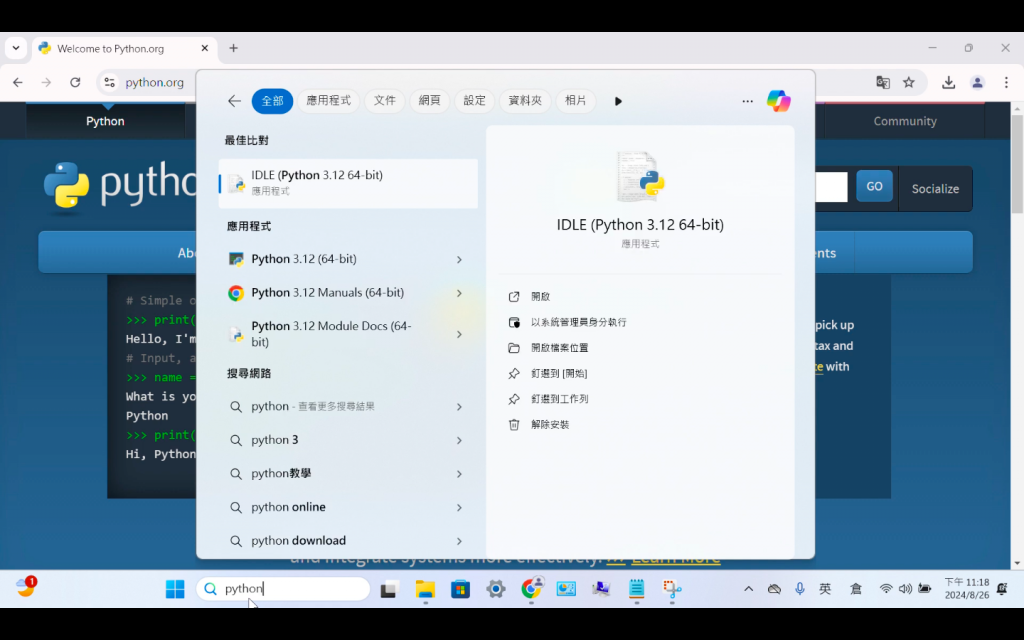Image resolution: width=1024 pixels, height=640 pixels.
Task: Show hidden system tray icons
Action: point(748,589)
